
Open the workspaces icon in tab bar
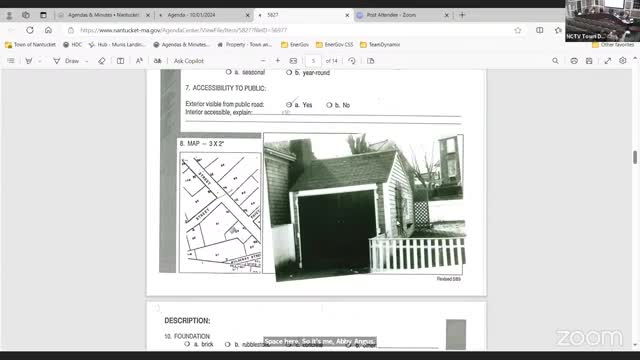[26, 15]
